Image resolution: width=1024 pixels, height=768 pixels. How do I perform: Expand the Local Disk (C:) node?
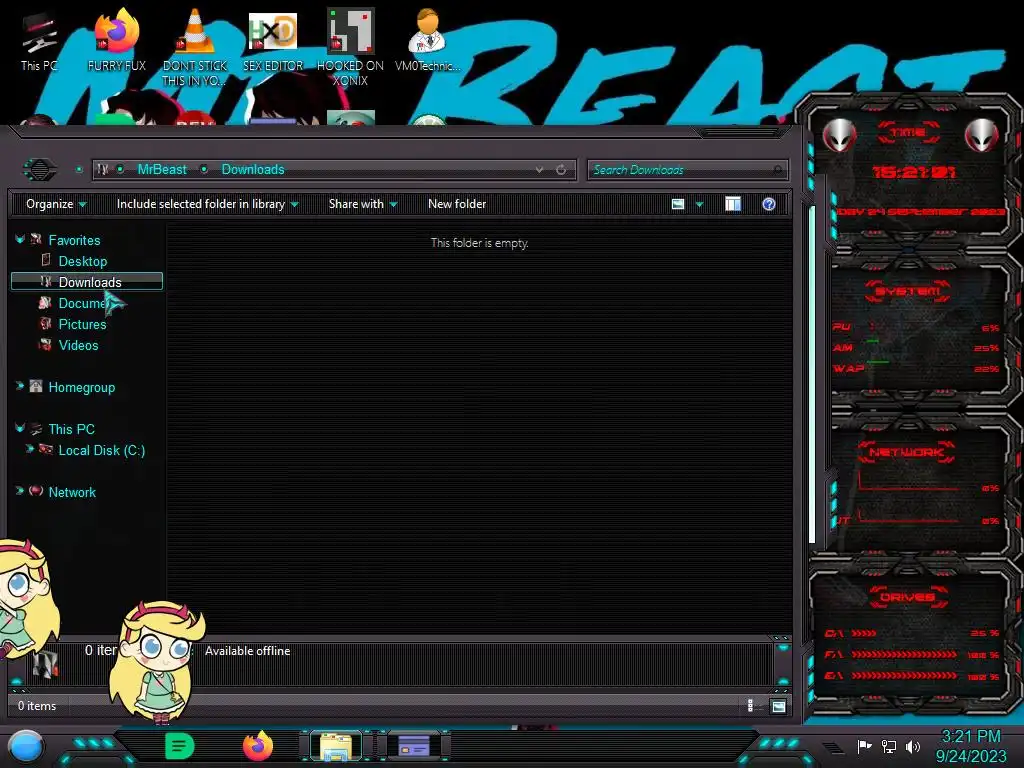(29, 449)
